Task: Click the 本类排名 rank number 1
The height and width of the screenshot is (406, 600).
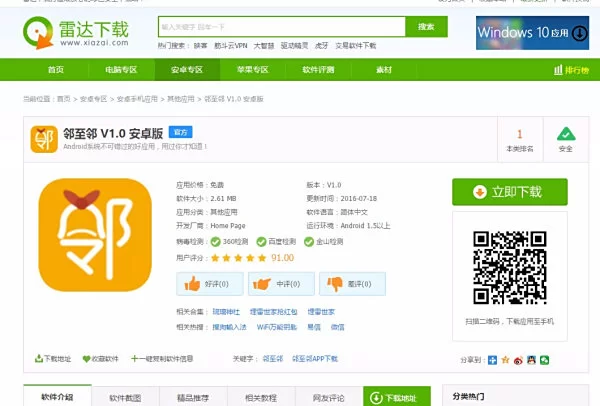Action: [520, 134]
